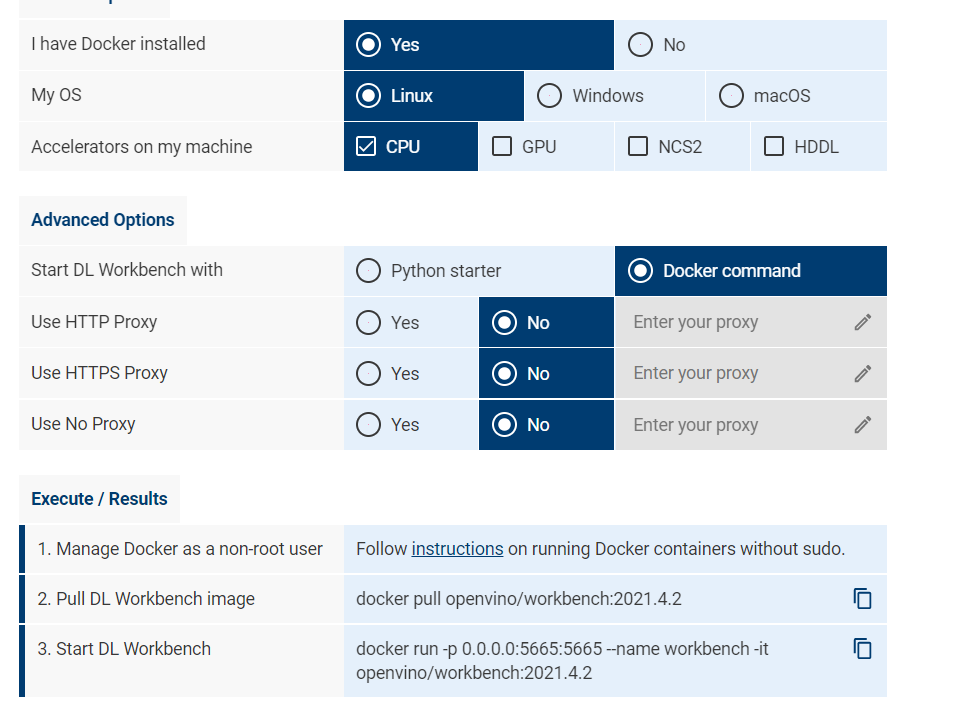Image resolution: width=979 pixels, height=723 pixels.
Task: Open the Advanced Options section header
Action: (103, 220)
